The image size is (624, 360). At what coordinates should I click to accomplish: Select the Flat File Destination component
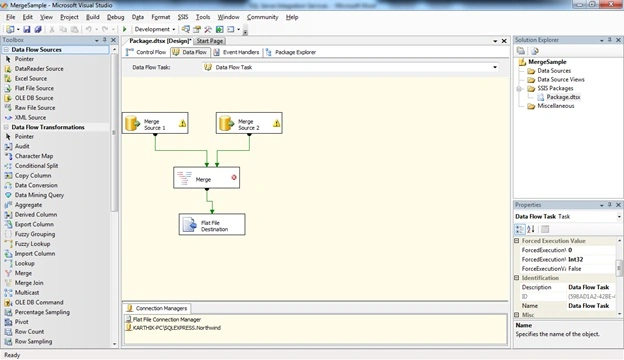[x=212, y=225]
